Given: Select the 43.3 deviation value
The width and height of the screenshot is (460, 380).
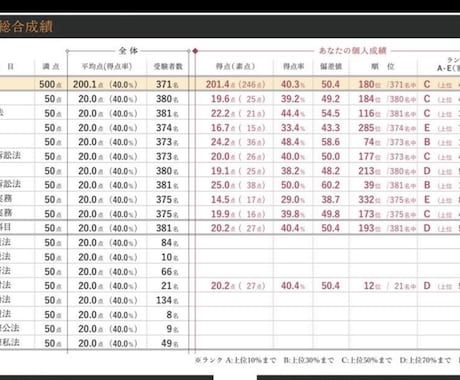Looking at the screenshot, I should [331, 128].
